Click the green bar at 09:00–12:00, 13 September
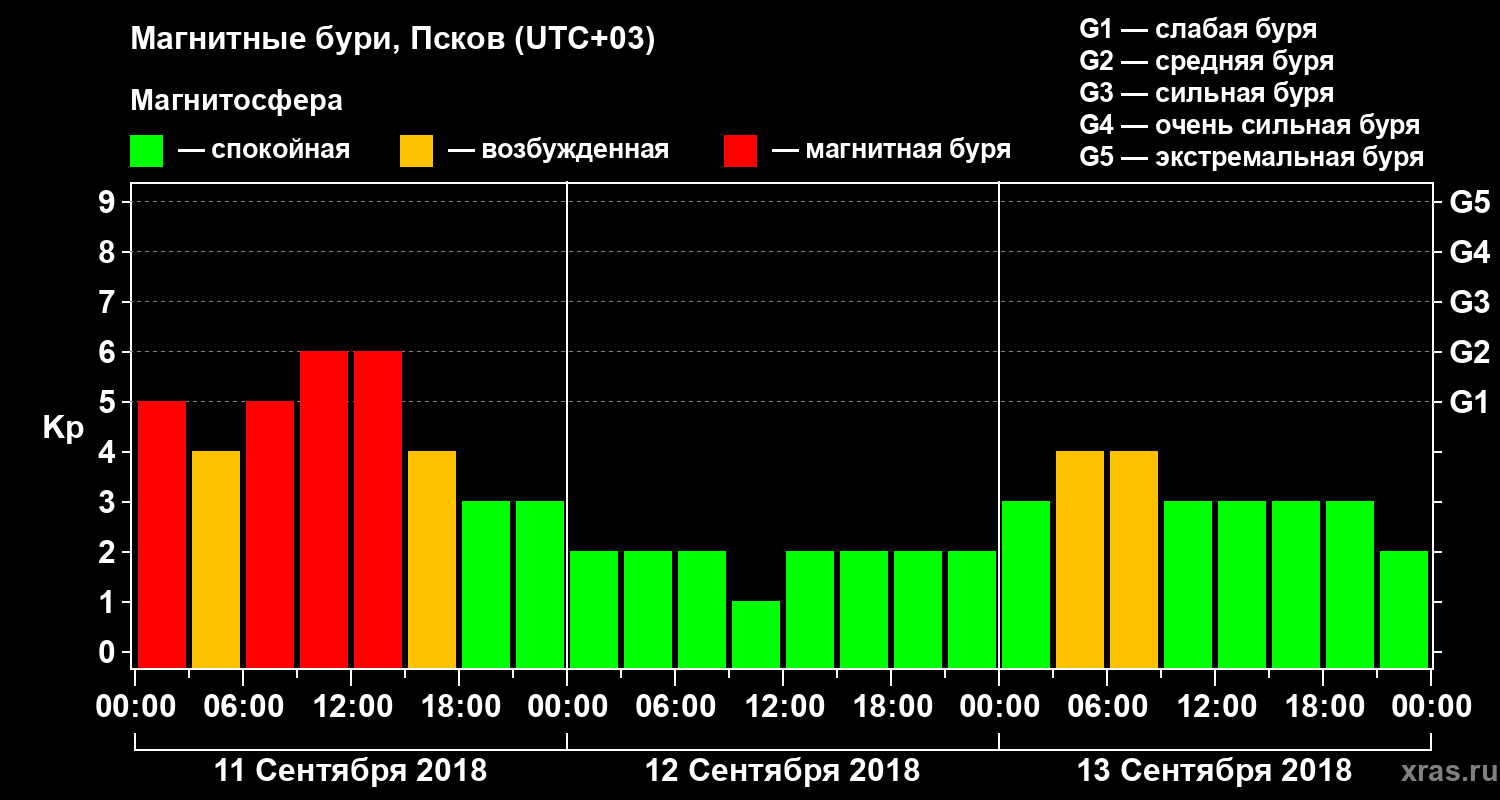The height and width of the screenshot is (800, 1500). tap(1188, 584)
